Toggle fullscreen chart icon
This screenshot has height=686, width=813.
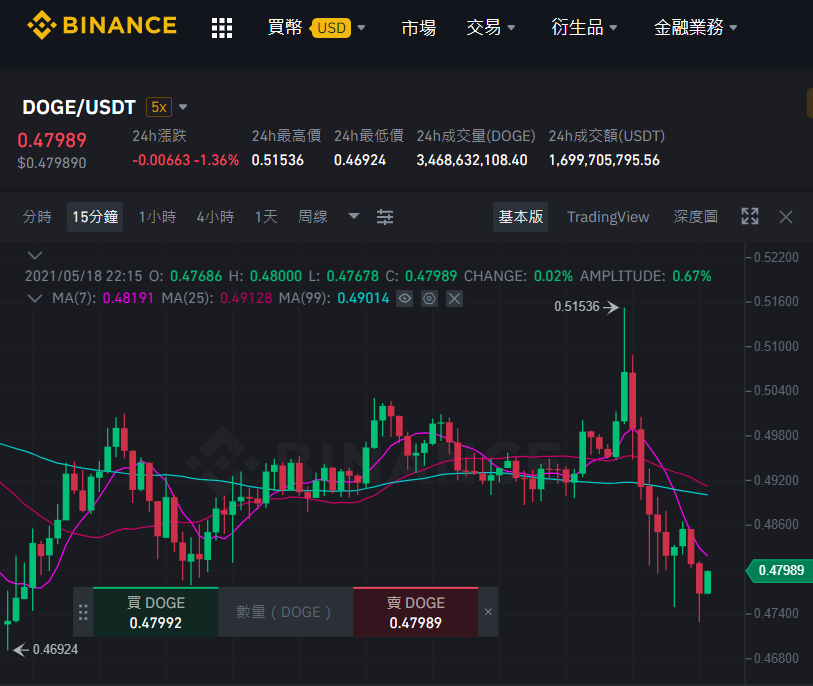pyautogui.click(x=750, y=216)
